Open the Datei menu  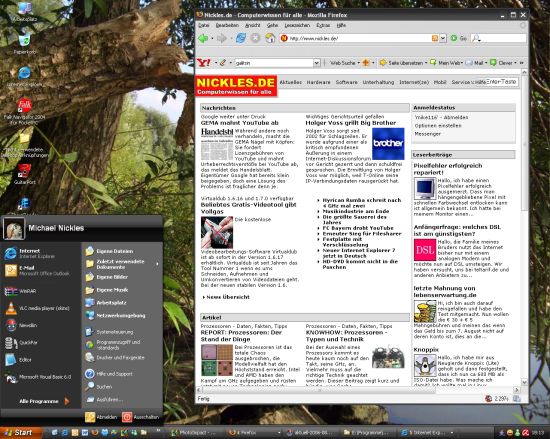click(204, 25)
